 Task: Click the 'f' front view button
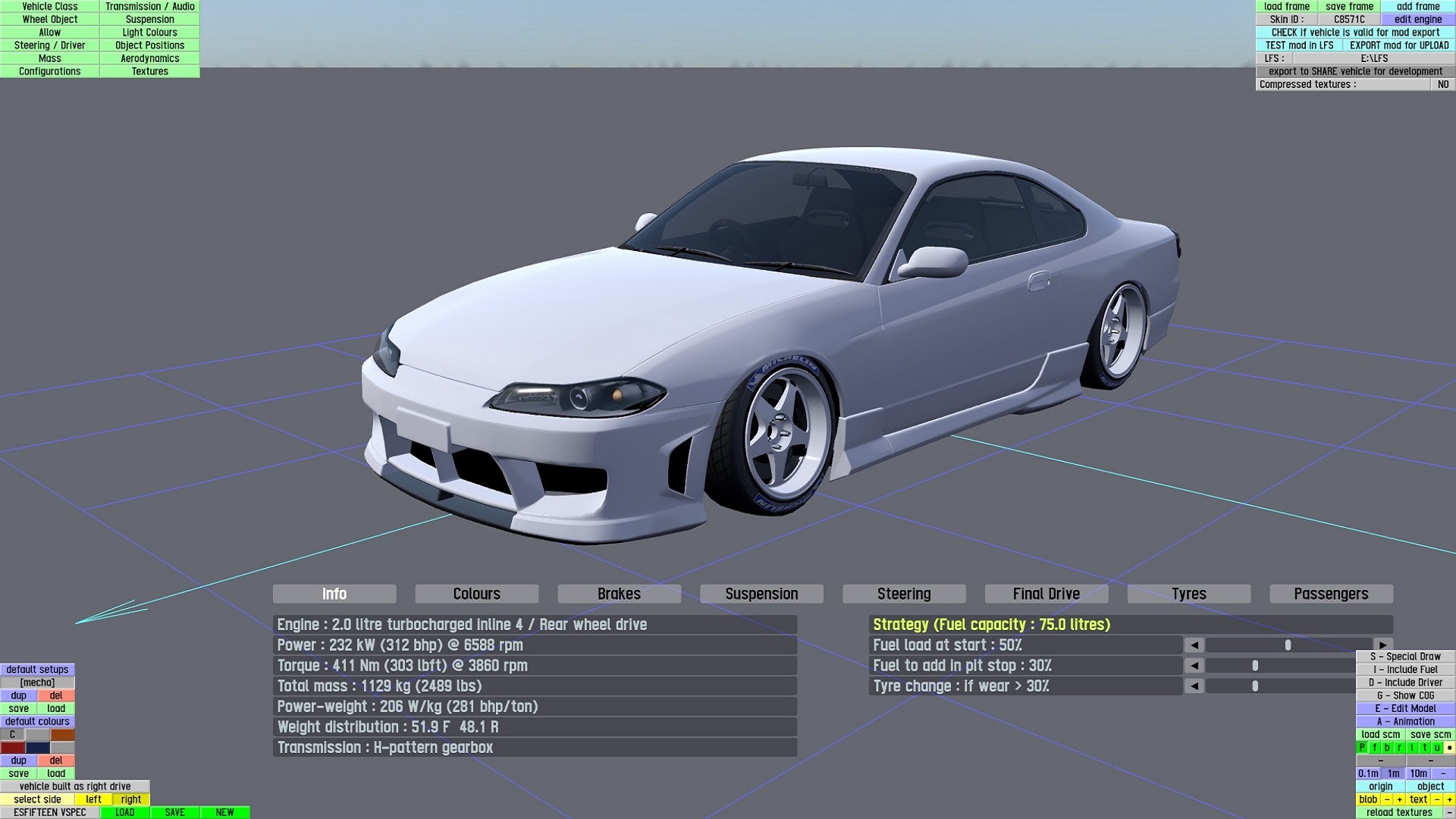[x=1374, y=748]
